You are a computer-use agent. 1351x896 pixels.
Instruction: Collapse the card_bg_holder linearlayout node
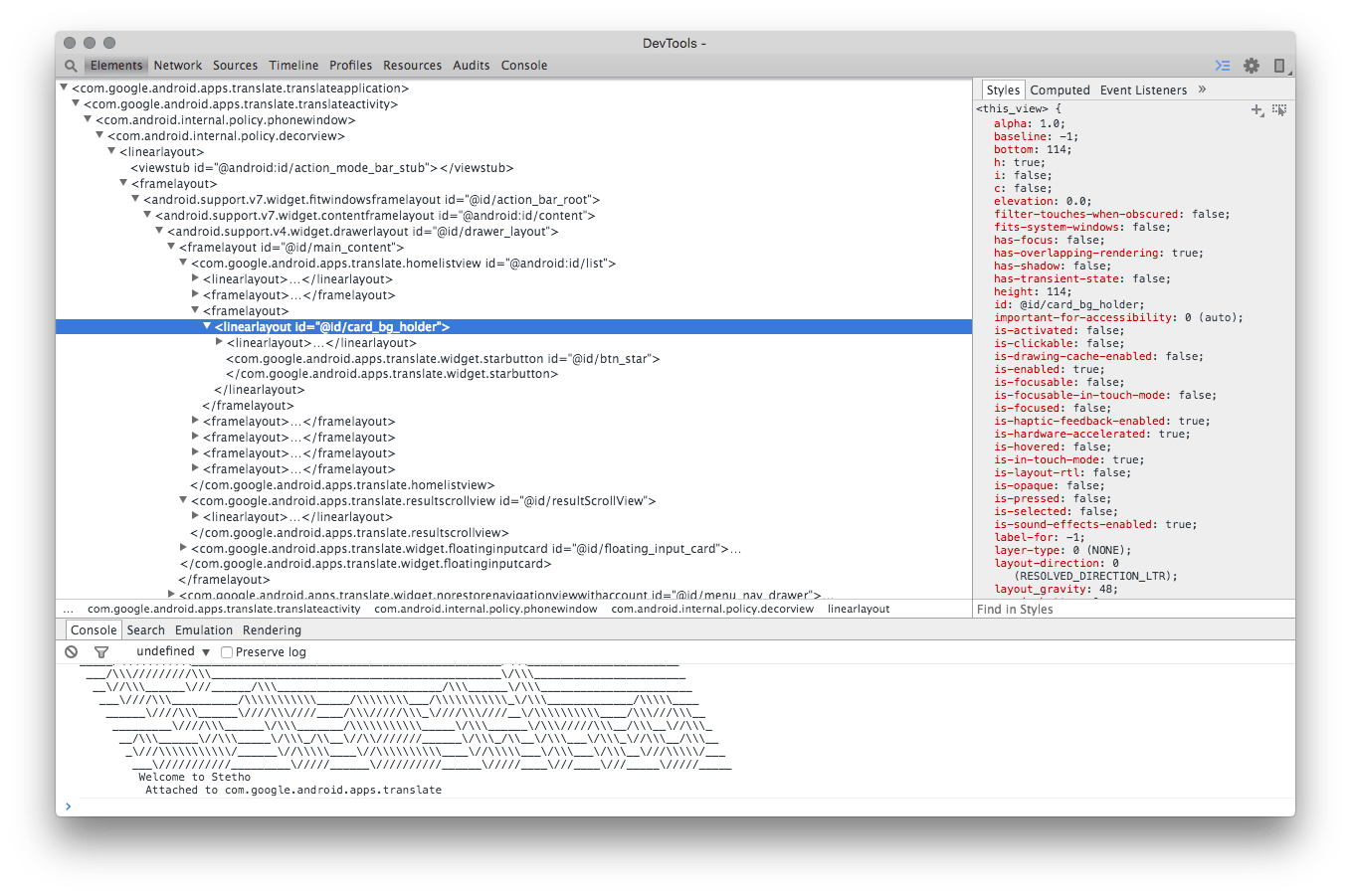click(x=208, y=326)
